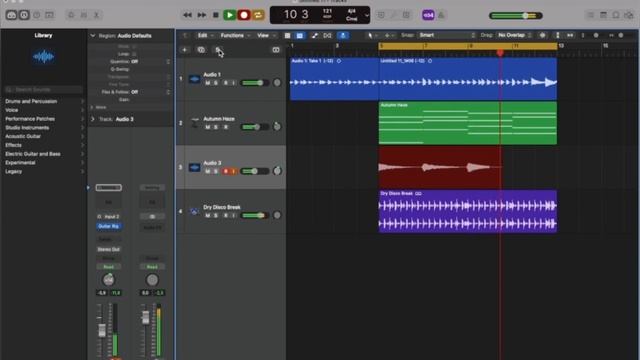Open the Loop Browser button at top right
This screenshot has height=360, width=640.
[x=616, y=15]
